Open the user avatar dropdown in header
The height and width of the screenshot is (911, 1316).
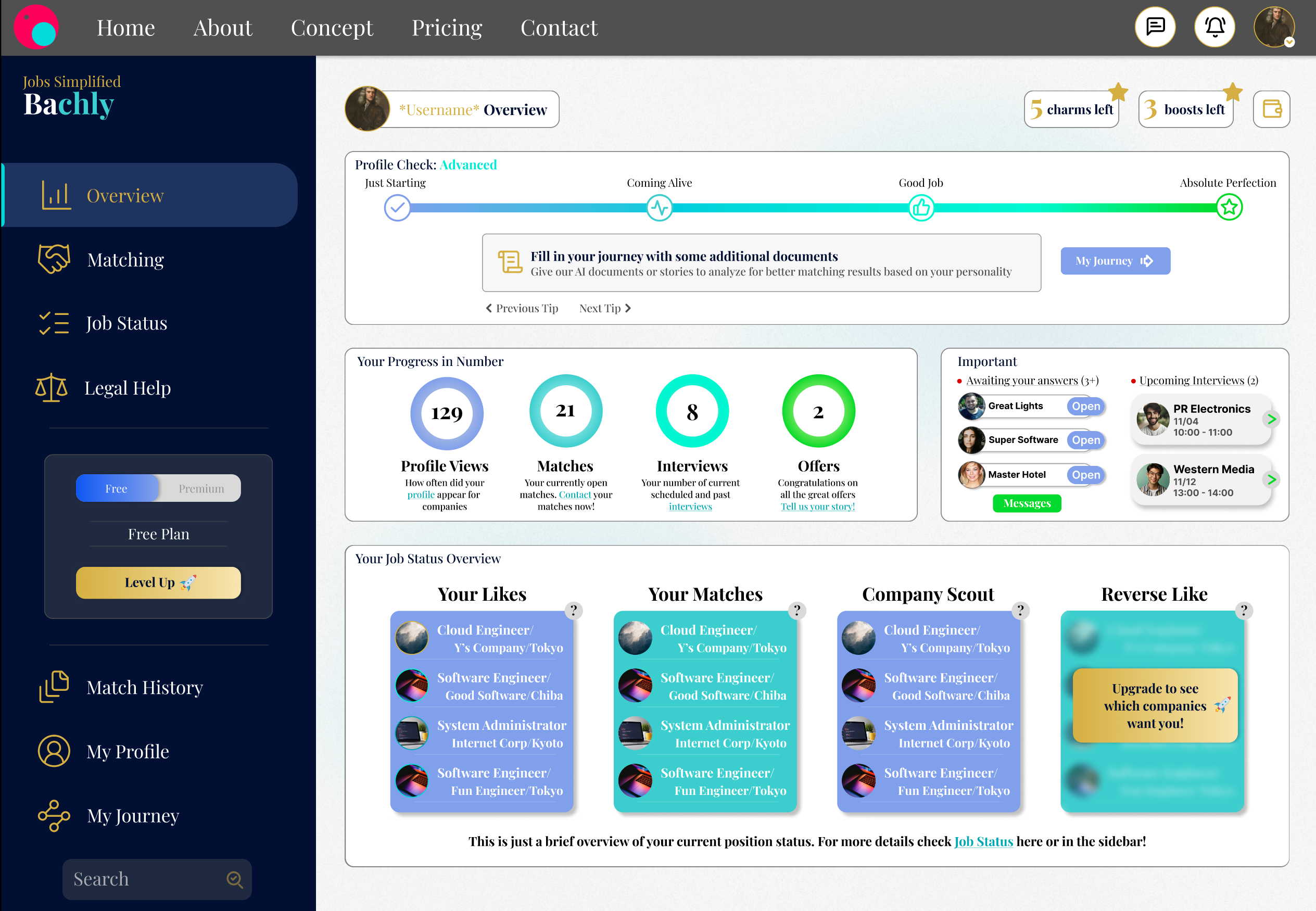point(1274,27)
